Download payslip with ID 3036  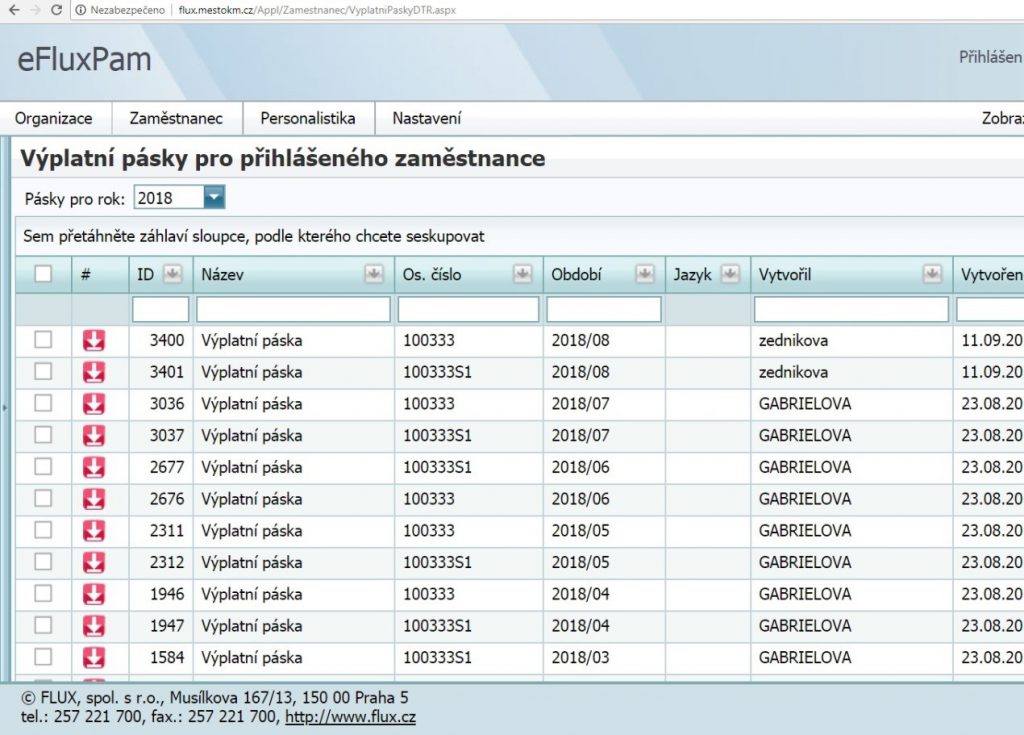[x=93, y=404]
